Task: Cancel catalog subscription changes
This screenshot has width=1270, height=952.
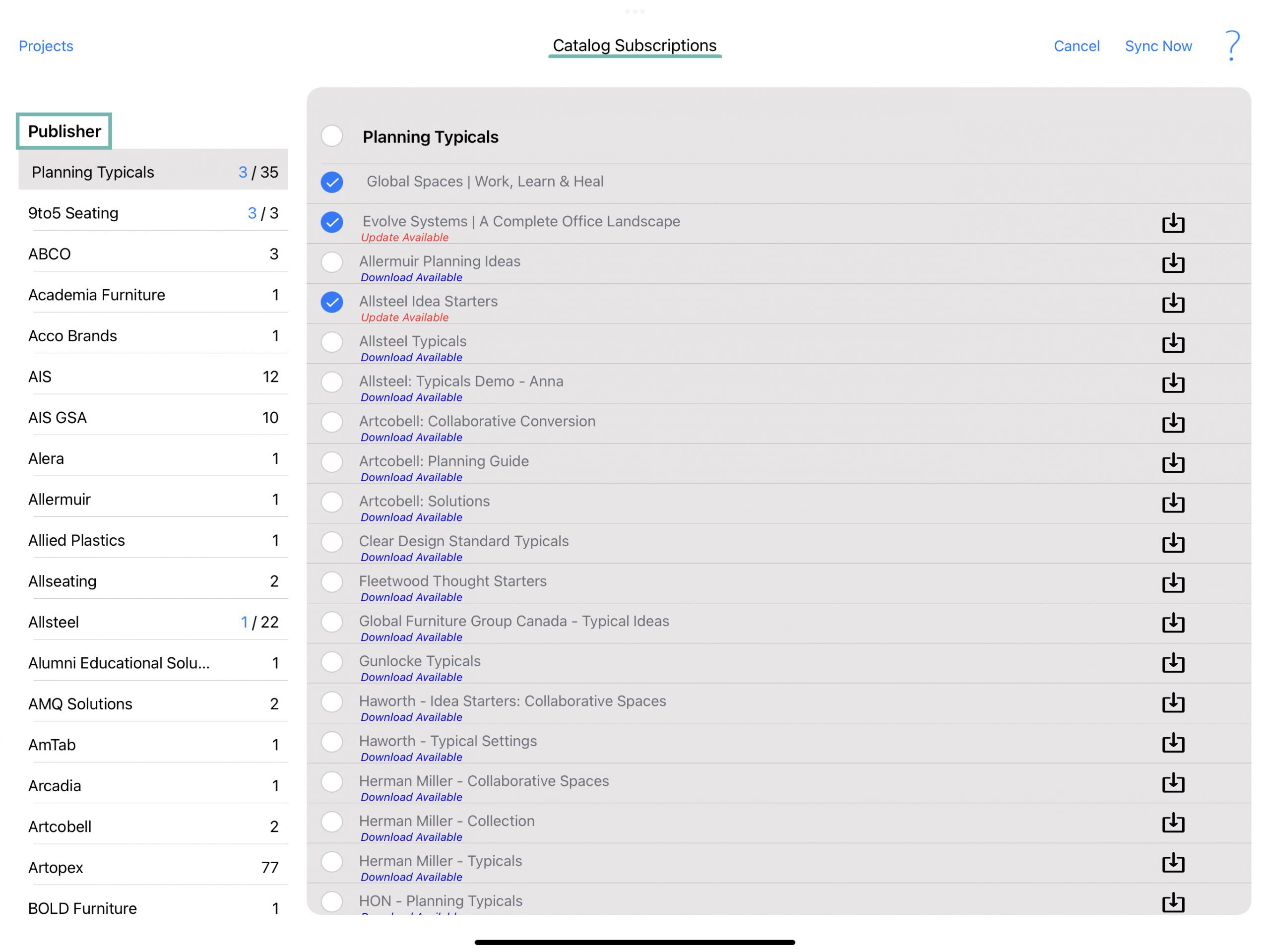Action: click(x=1077, y=46)
